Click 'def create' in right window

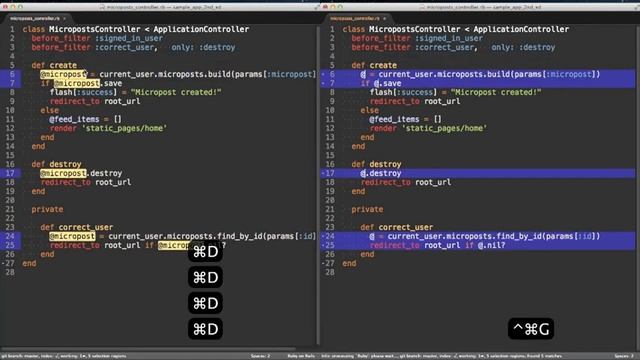374,65
